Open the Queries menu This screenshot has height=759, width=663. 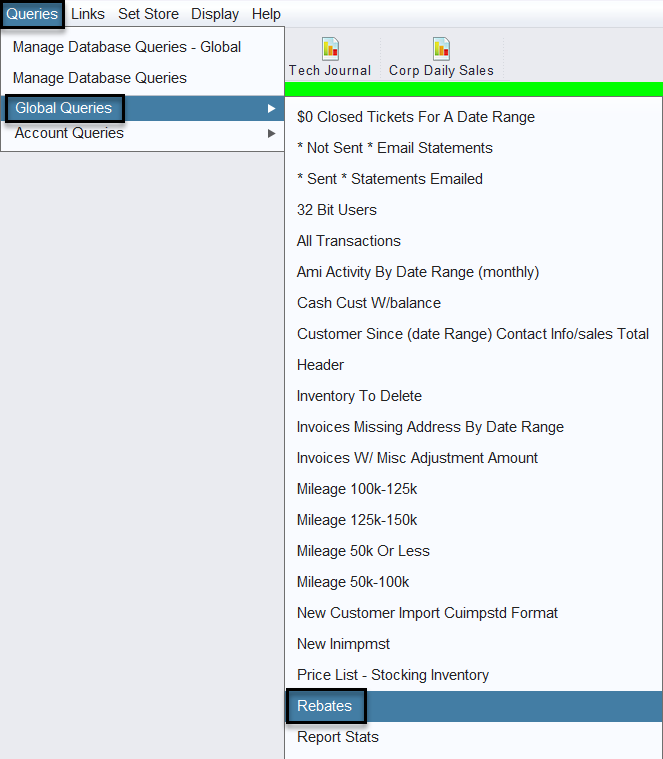pyautogui.click(x=32, y=14)
